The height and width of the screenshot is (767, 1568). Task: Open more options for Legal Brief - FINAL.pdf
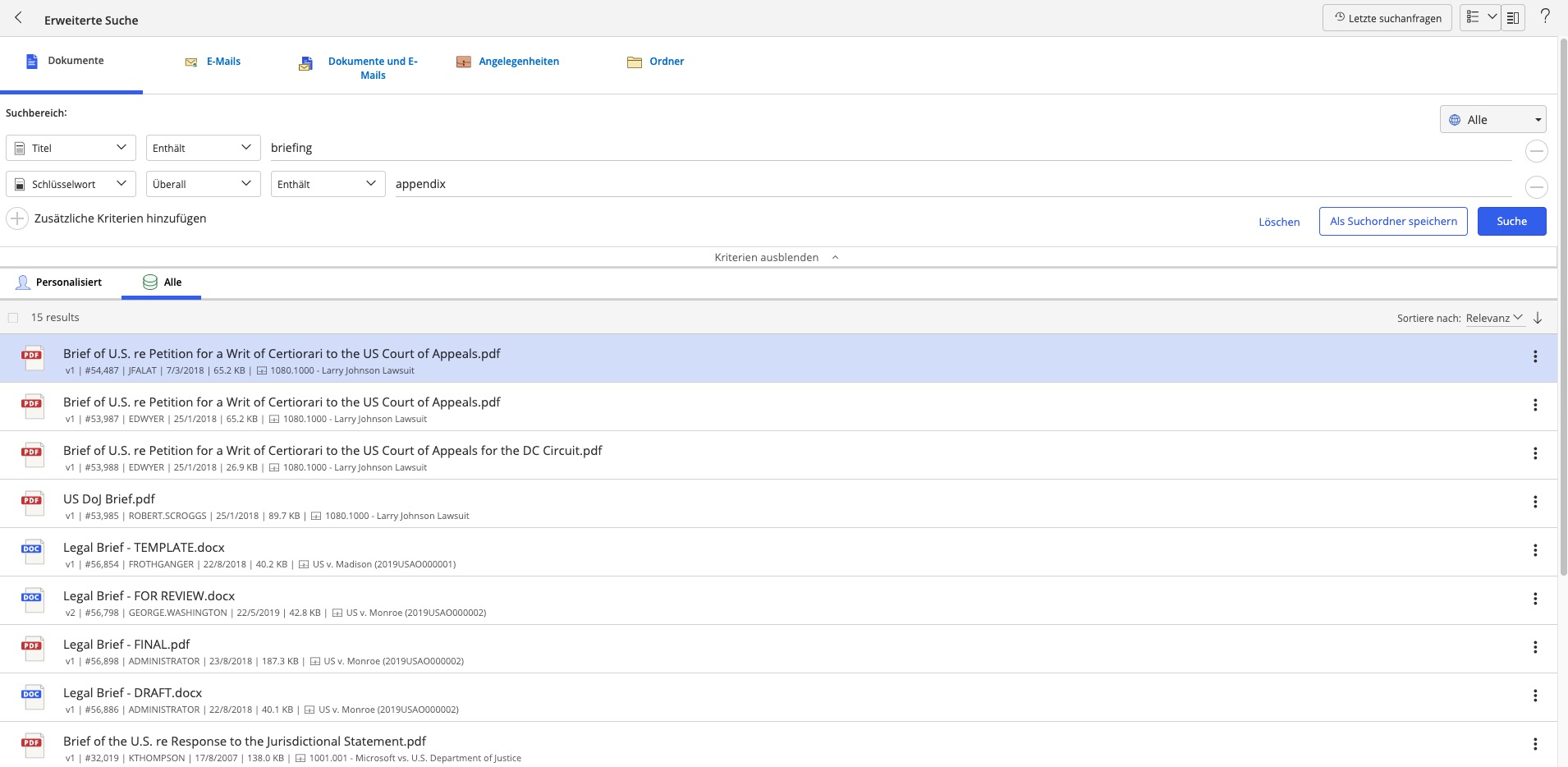[1534, 647]
